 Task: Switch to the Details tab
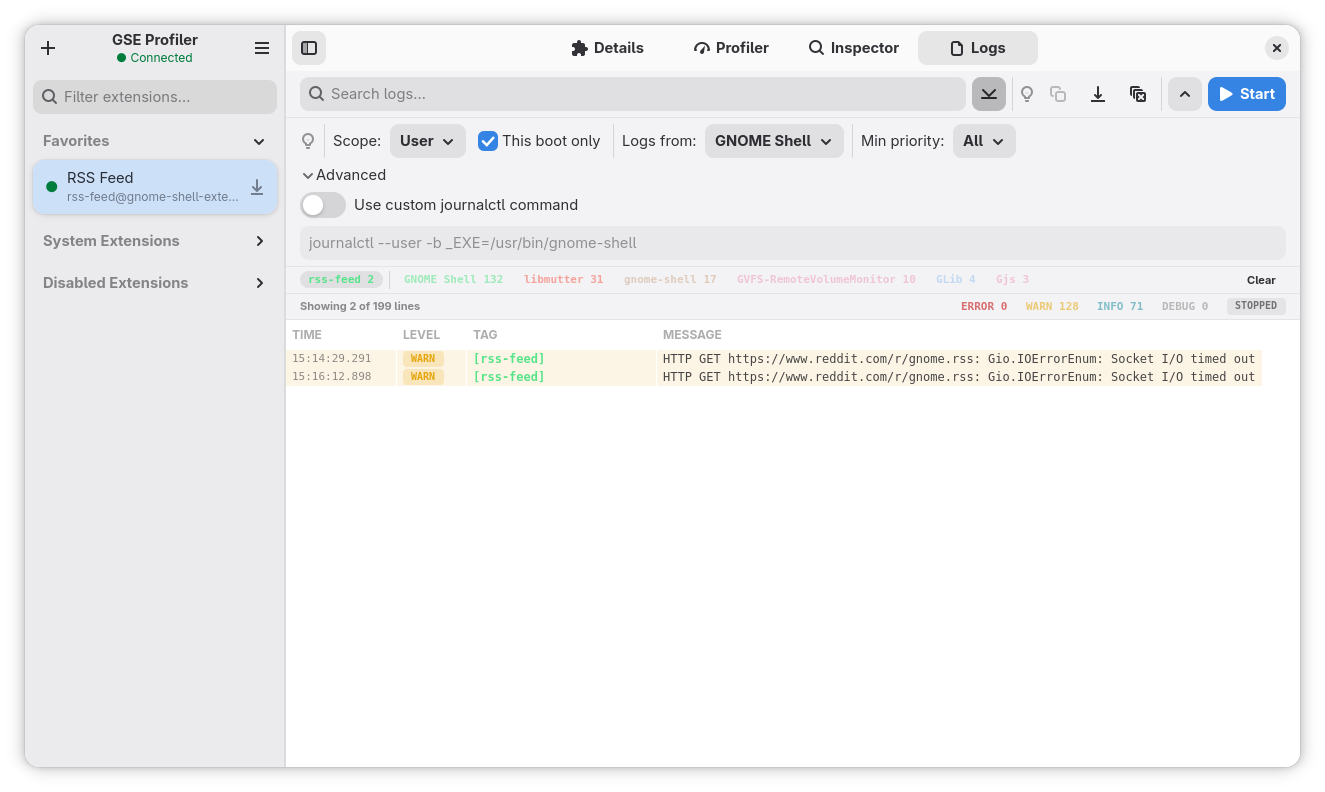pyautogui.click(x=607, y=48)
